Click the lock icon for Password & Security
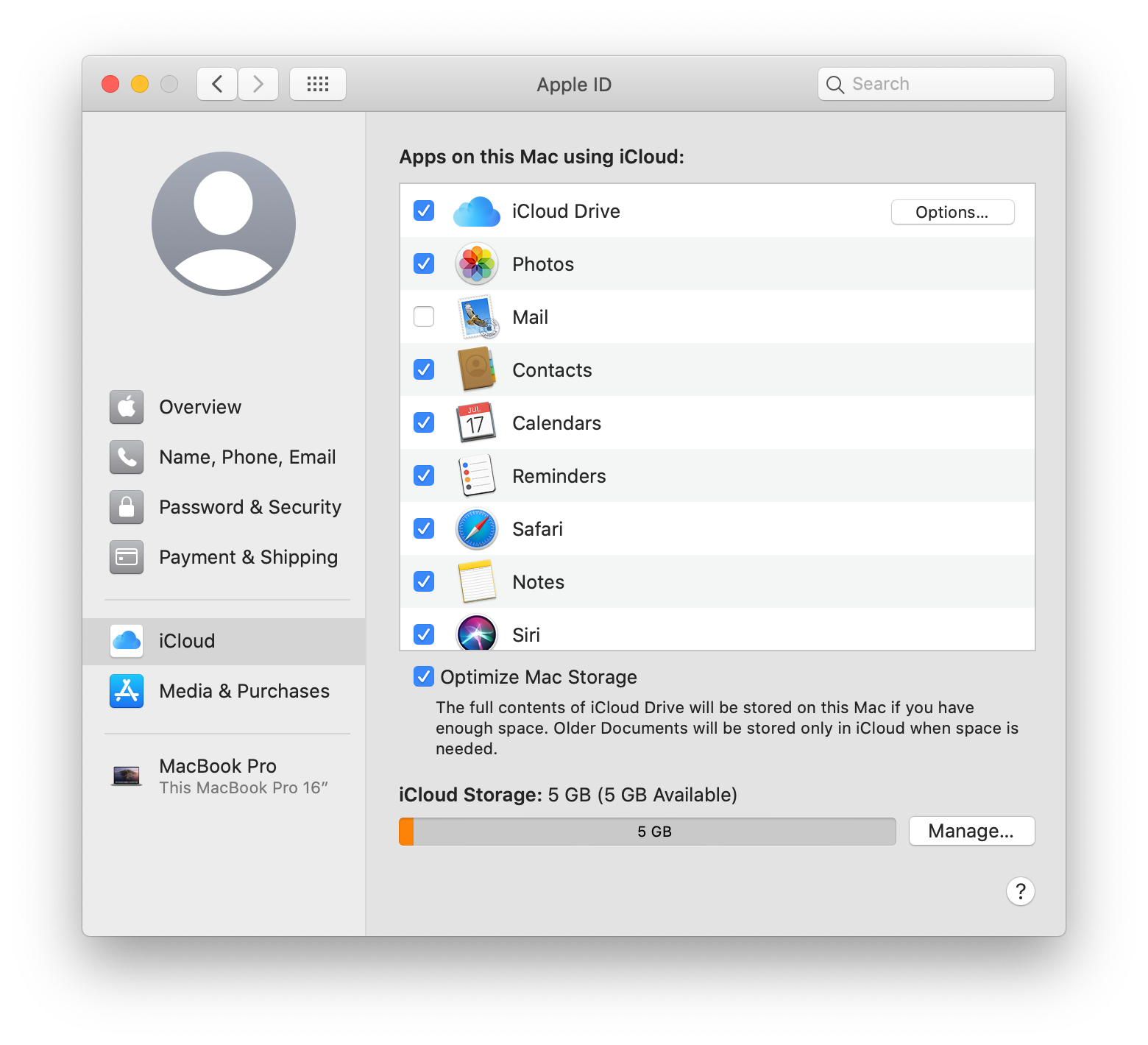Image resolution: width=1148 pixels, height=1045 pixels. (127, 507)
